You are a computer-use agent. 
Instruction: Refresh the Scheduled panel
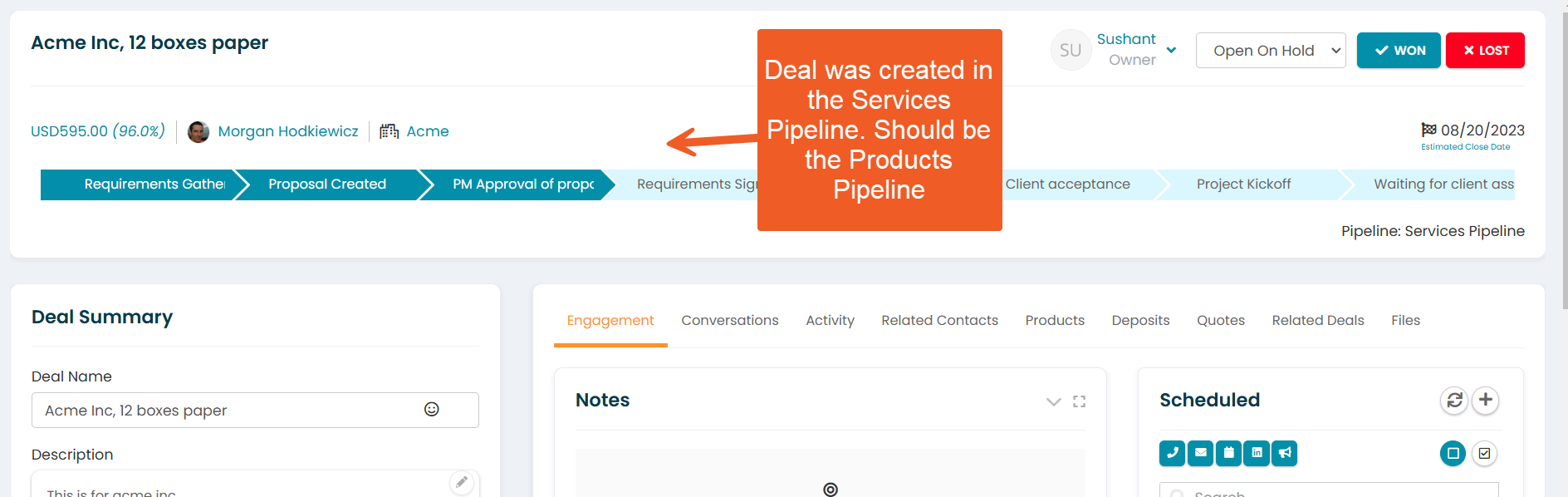click(1454, 401)
